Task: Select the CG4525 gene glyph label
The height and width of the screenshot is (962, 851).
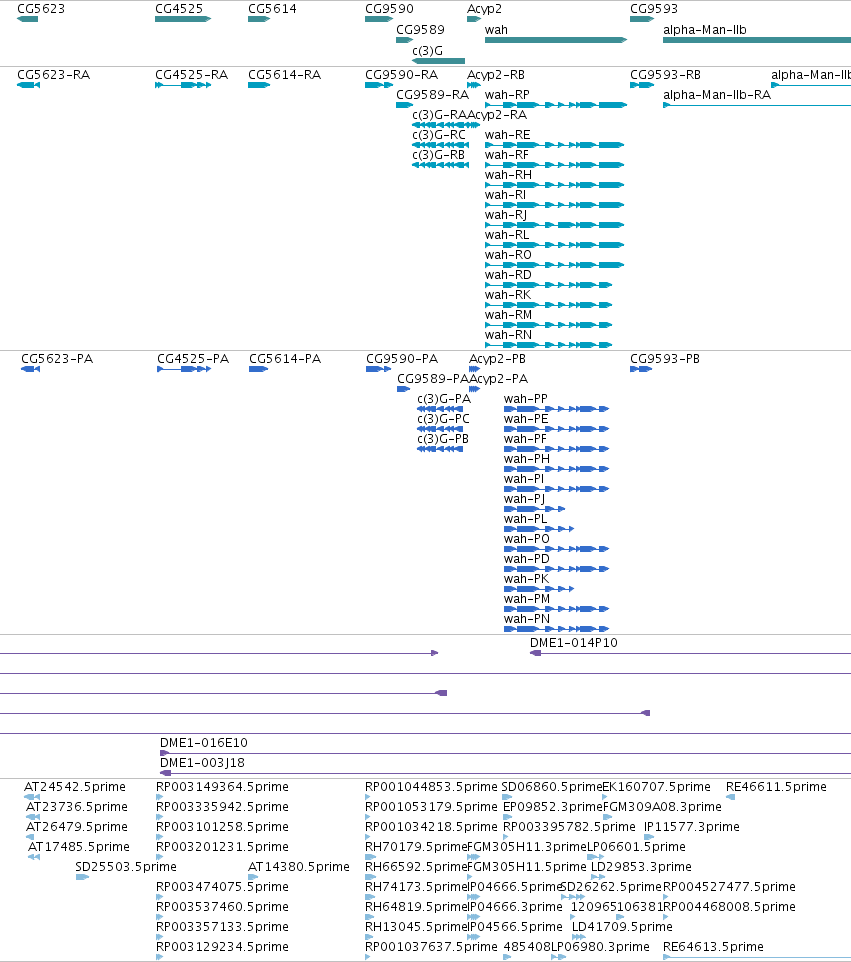Action: [x=179, y=9]
